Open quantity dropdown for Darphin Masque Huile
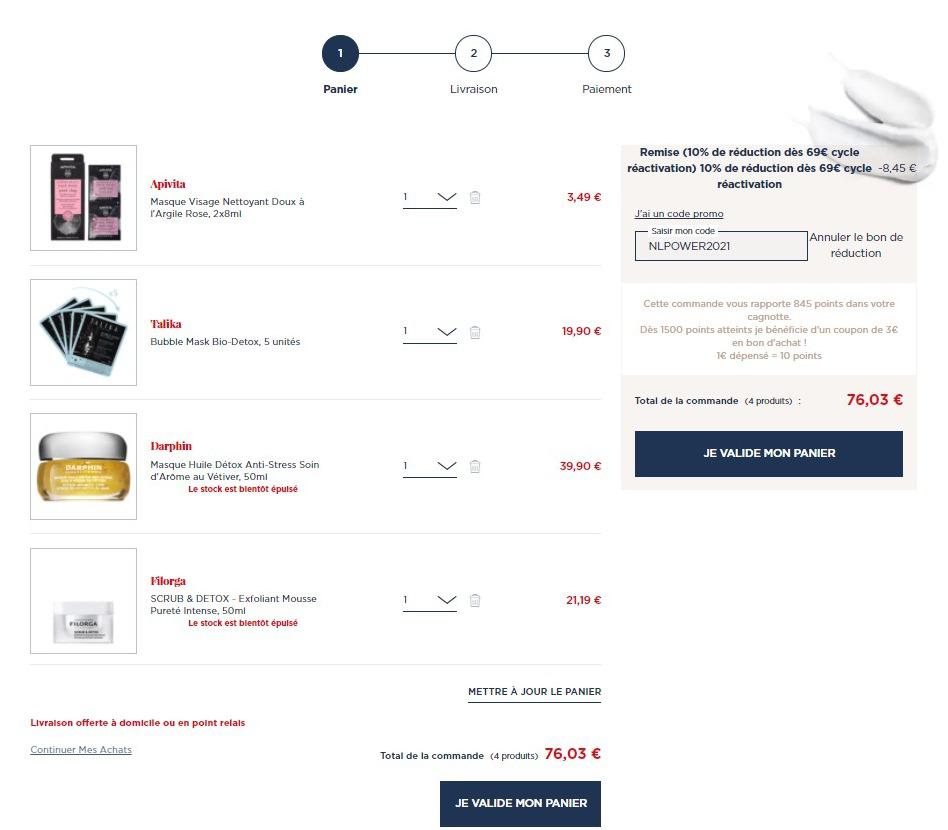Image resolution: width=948 pixels, height=830 pixels. 430,466
